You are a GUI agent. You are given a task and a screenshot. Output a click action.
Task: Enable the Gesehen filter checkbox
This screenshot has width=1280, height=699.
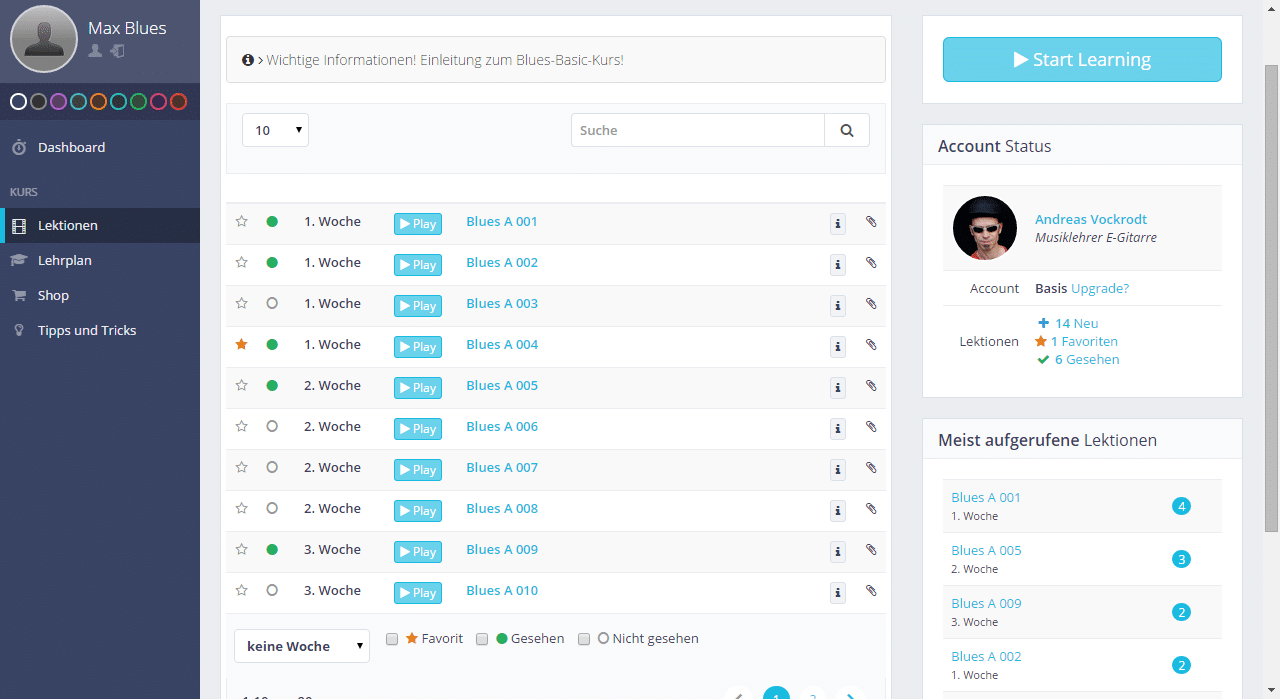(482, 639)
